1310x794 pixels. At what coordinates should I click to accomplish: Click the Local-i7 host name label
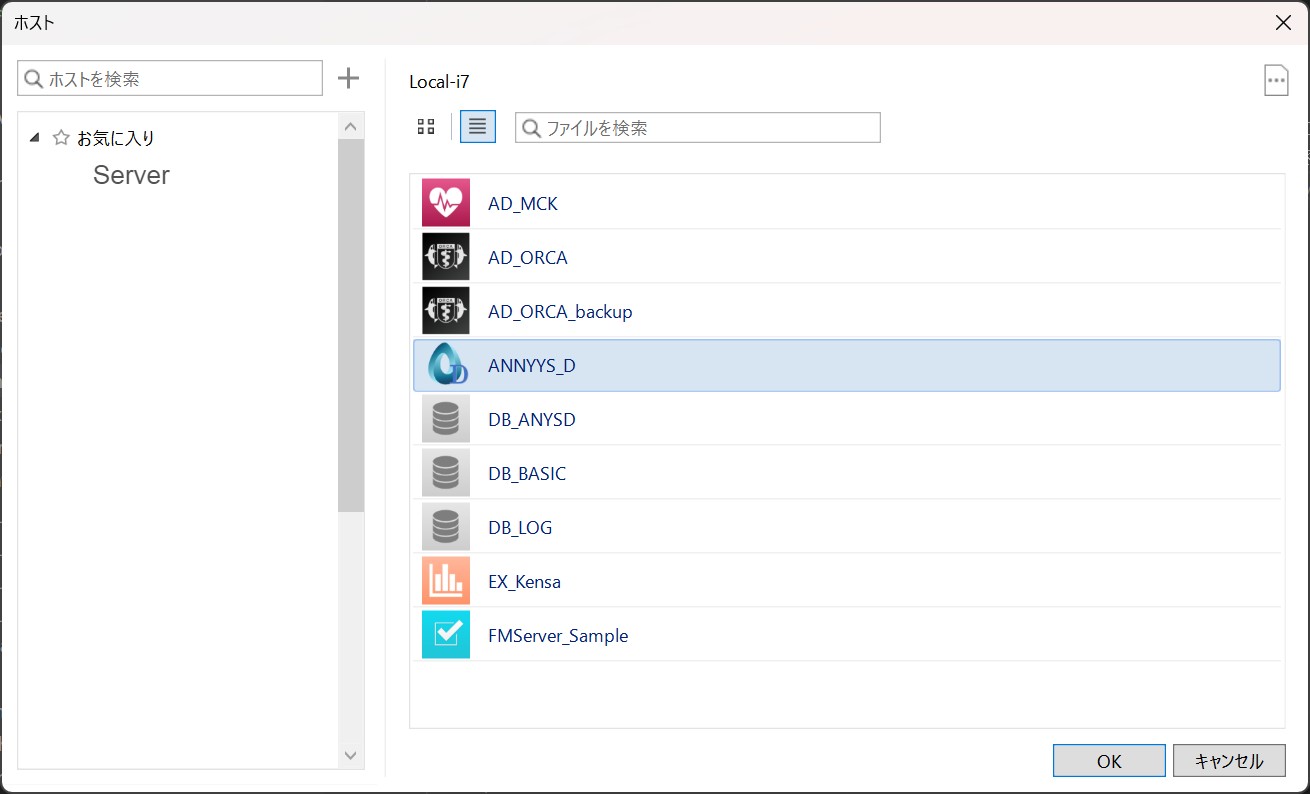pyautogui.click(x=439, y=81)
